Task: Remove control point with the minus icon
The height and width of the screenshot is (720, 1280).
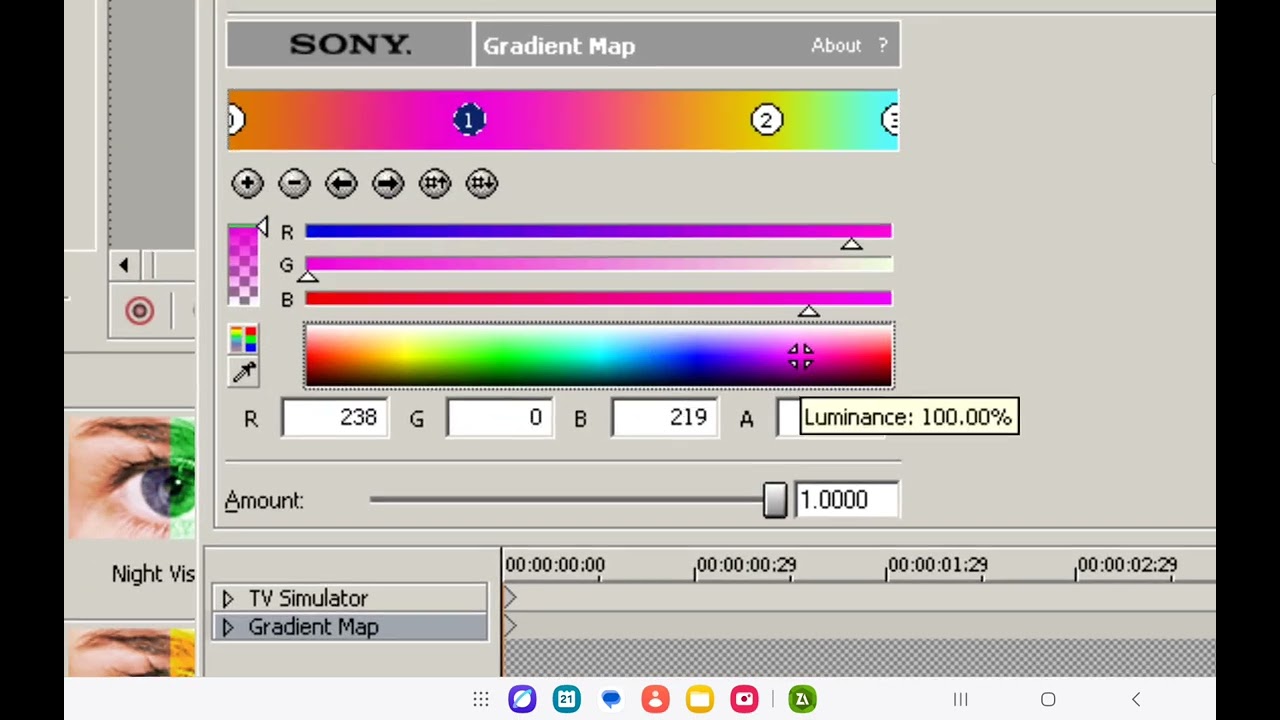Action: [x=294, y=183]
